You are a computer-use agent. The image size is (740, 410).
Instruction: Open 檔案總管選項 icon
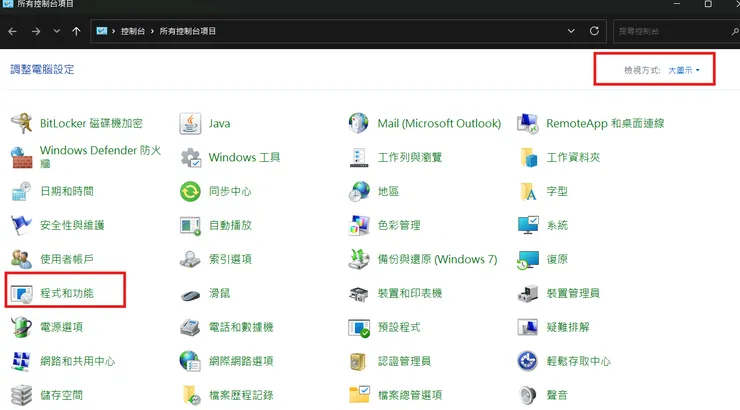pyautogui.click(x=359, y=394)
